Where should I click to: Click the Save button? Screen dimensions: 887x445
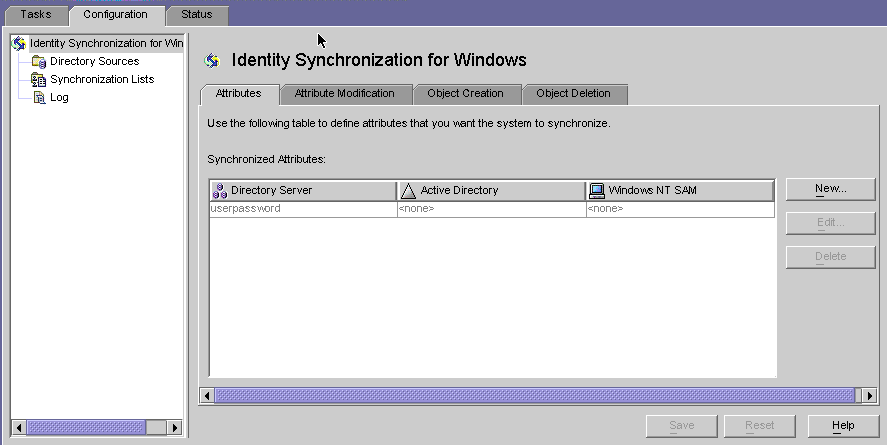click(682, 426)
